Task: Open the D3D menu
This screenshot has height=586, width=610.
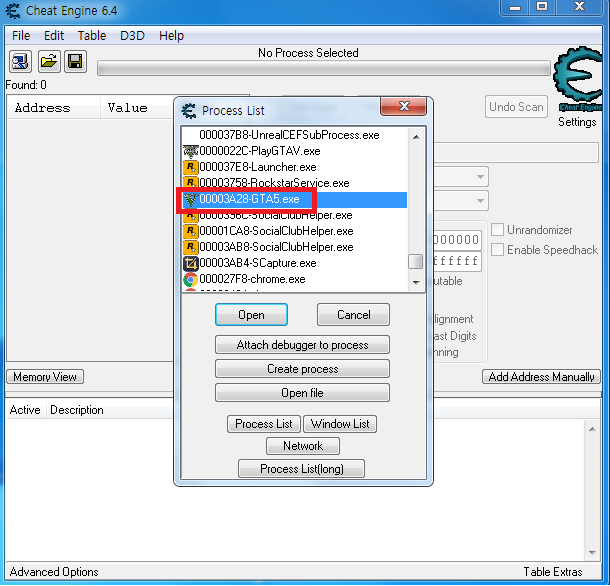Action: coord(132,36)
